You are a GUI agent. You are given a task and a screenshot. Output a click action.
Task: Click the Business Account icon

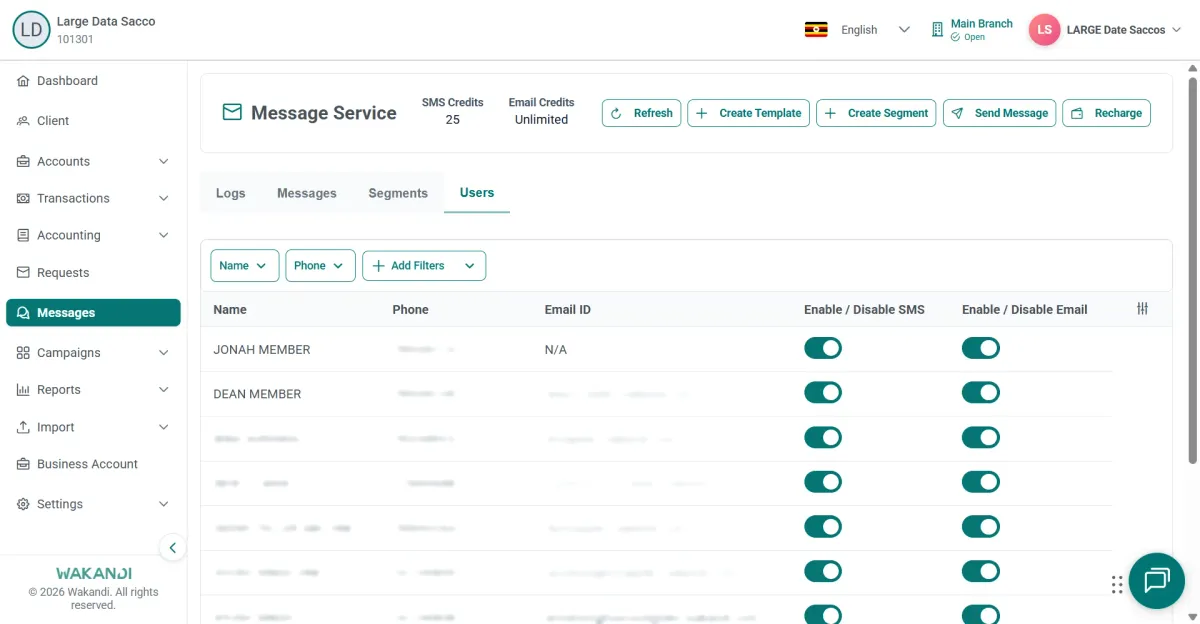click(23, 464)
